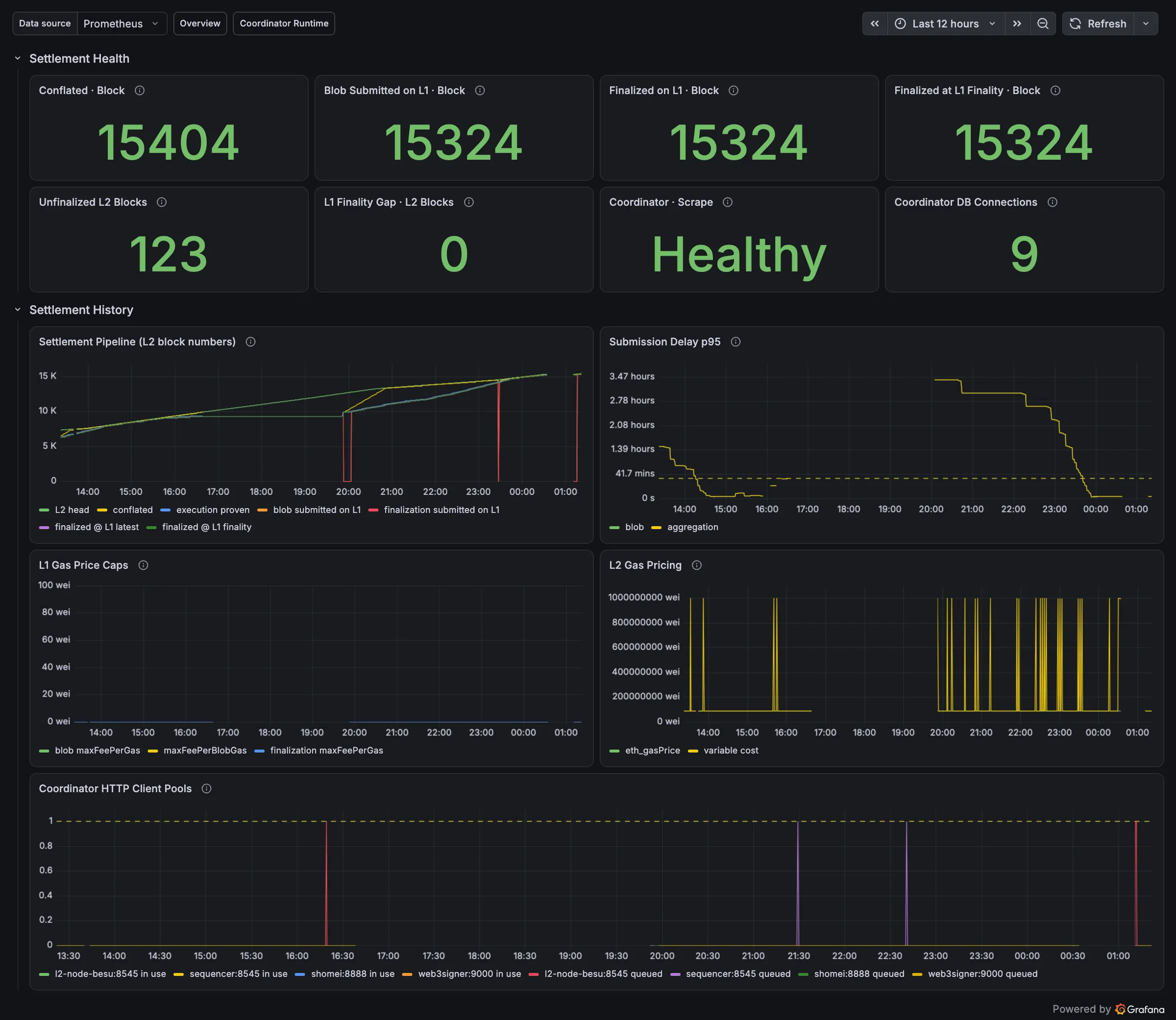Open Settlement Pipeline panel title menu

[x=137, y=341]
